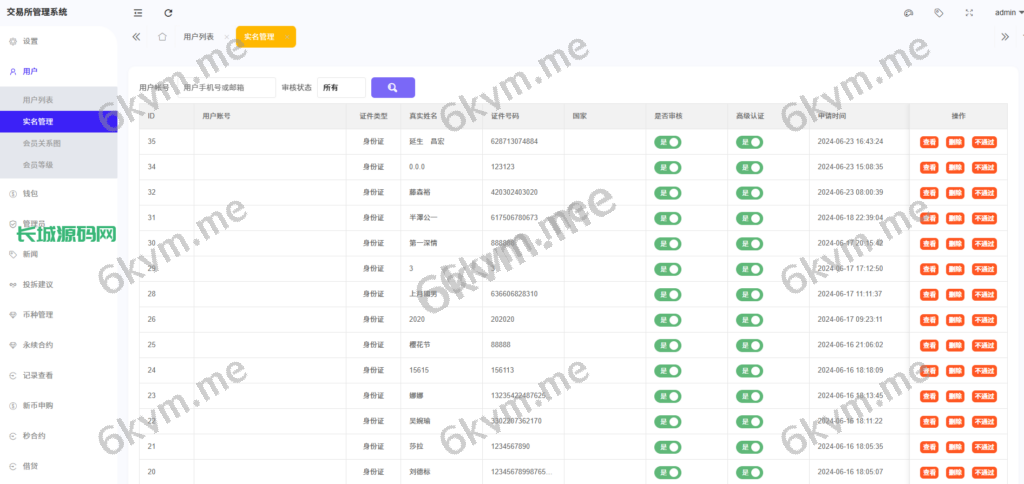Image resolution: width=1024 pixels, height=484 pixels.
Task: Toggle 高级认证 switch for ID 32
Action: (x=749, y=193)
